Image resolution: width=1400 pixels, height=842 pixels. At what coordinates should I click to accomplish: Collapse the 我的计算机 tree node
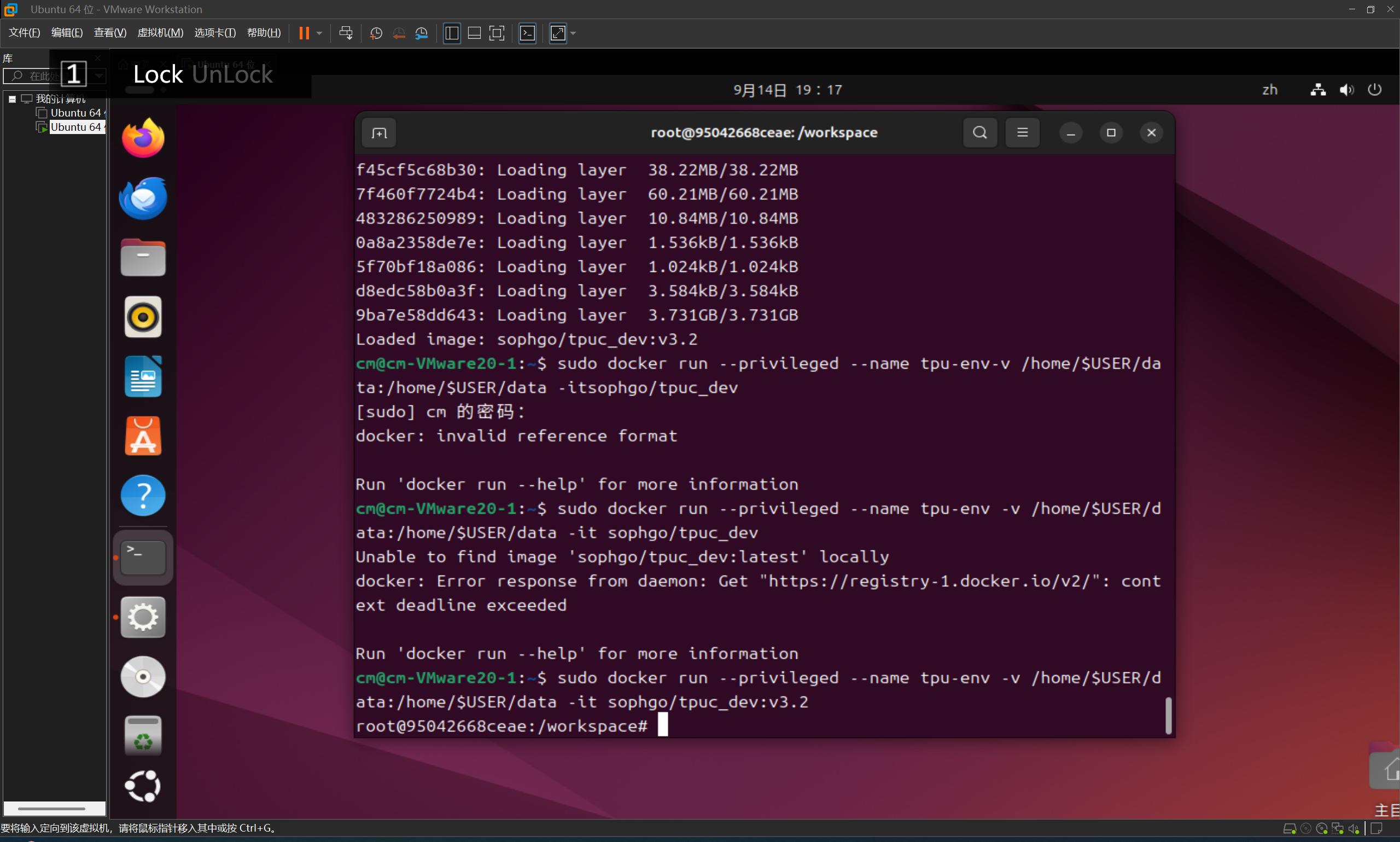pyautogui.click(x=12, y=98)
